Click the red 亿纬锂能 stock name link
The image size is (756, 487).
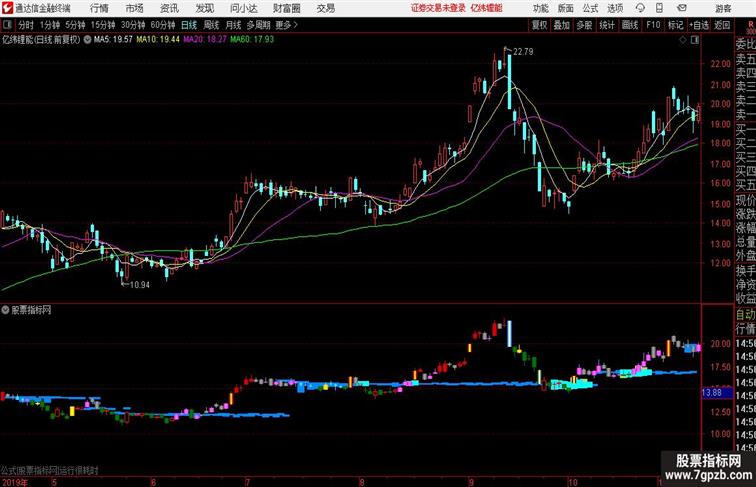click(x=486, y=8)
